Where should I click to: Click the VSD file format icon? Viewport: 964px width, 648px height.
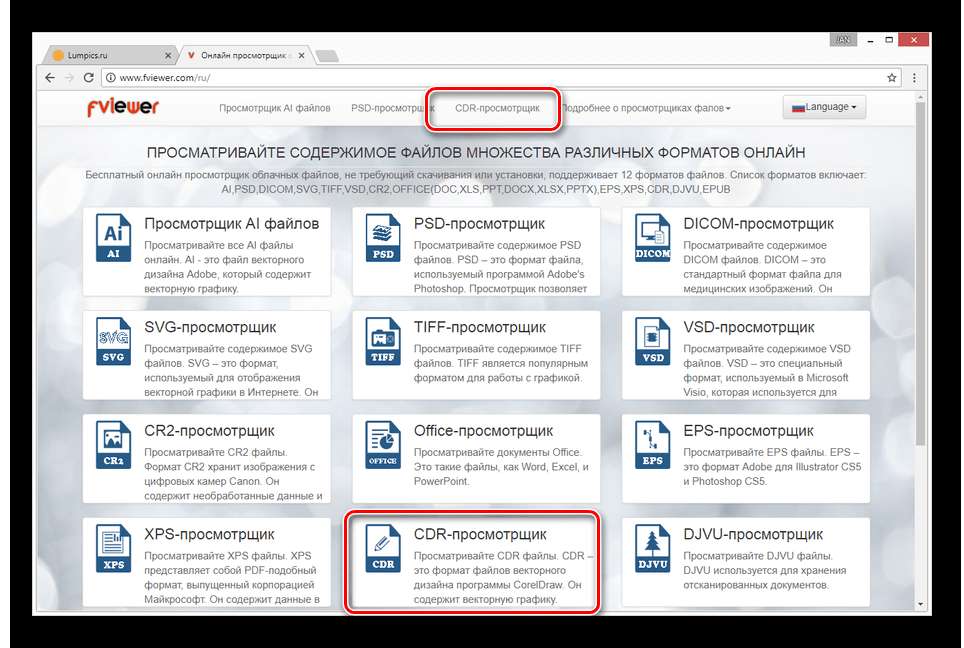(652, 342)
